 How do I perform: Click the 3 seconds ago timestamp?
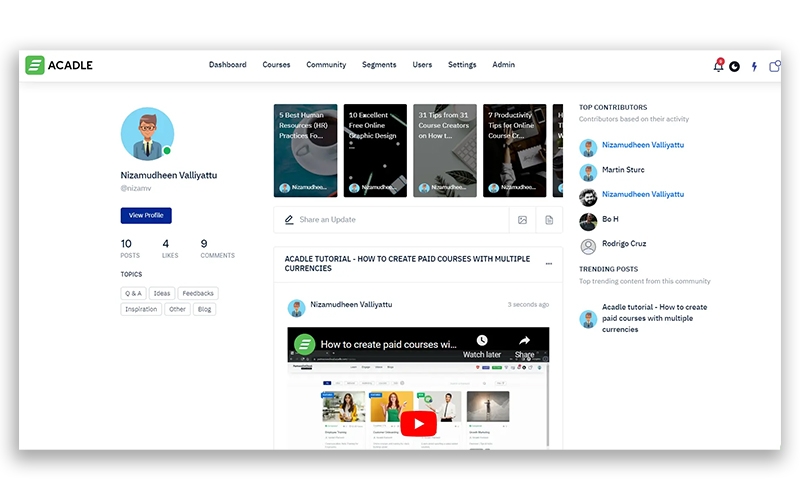point(528,305)
